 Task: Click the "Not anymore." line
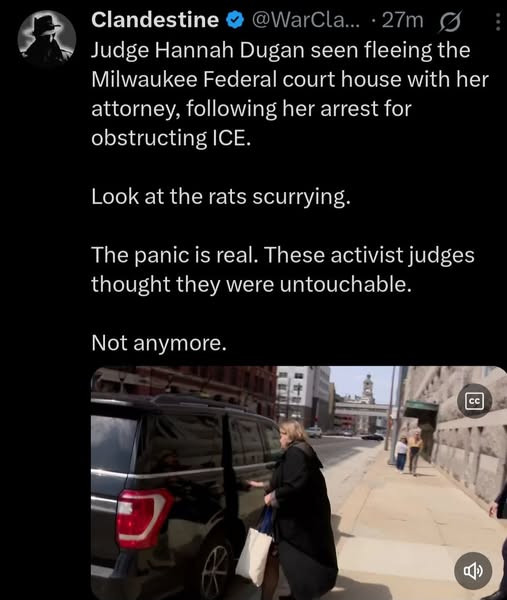[159, 343]
